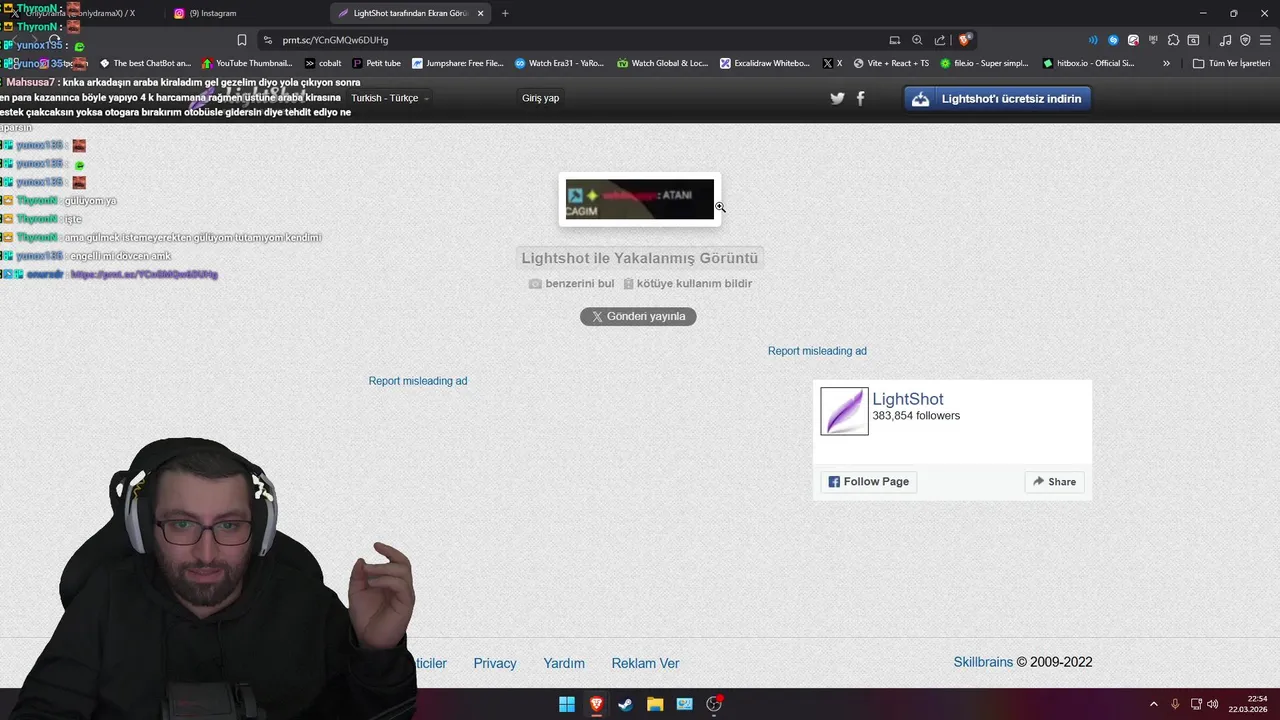Click the Facebook Follow Page button
1280x720 pixels.
[869, 482]
